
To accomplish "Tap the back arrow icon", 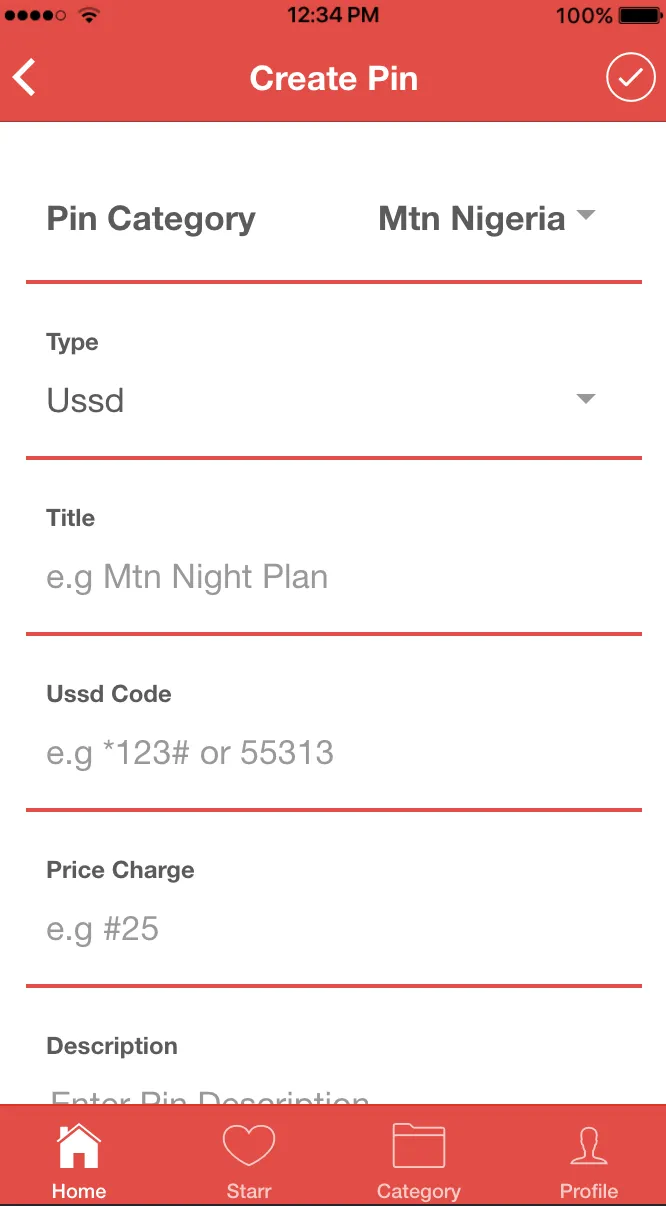I will (24, 78).
